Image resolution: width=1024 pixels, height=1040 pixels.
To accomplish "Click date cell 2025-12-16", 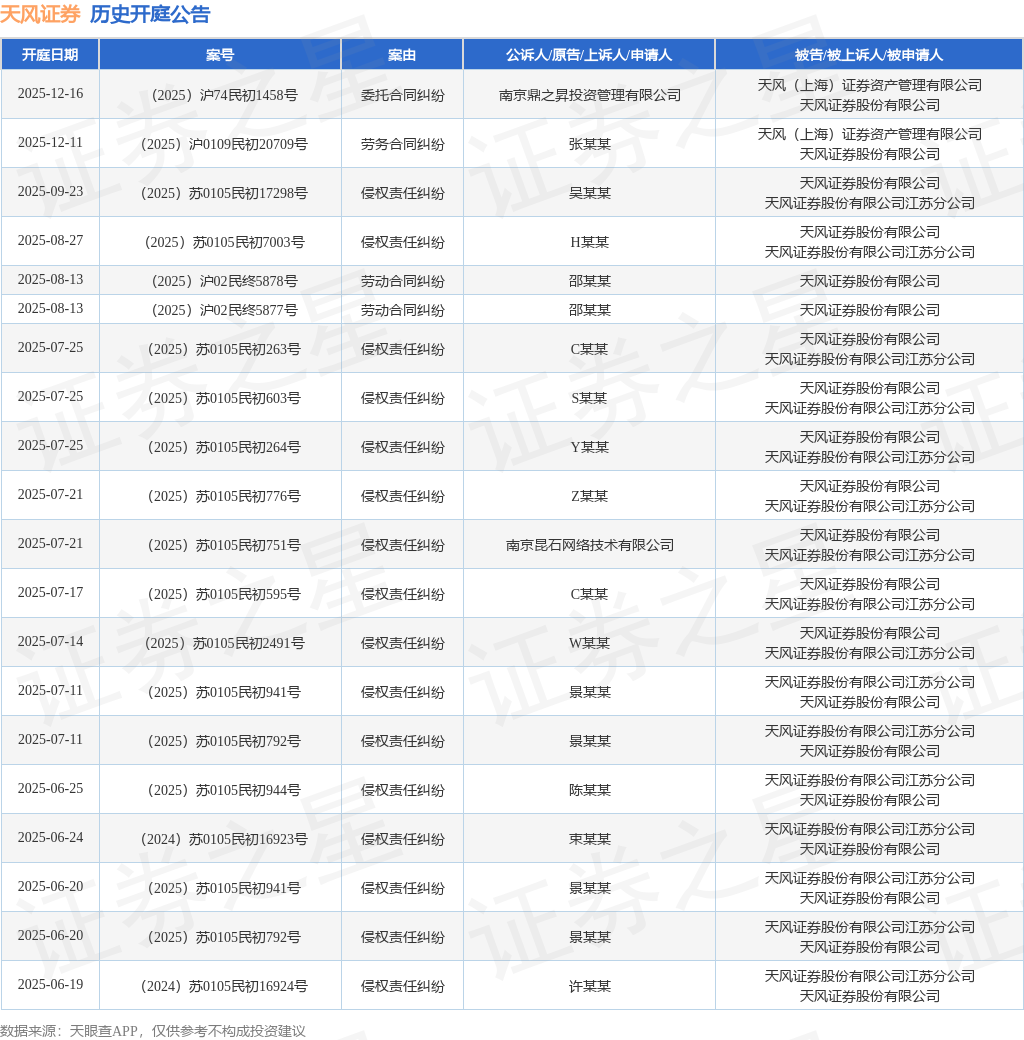I will (x=50, y=94).
